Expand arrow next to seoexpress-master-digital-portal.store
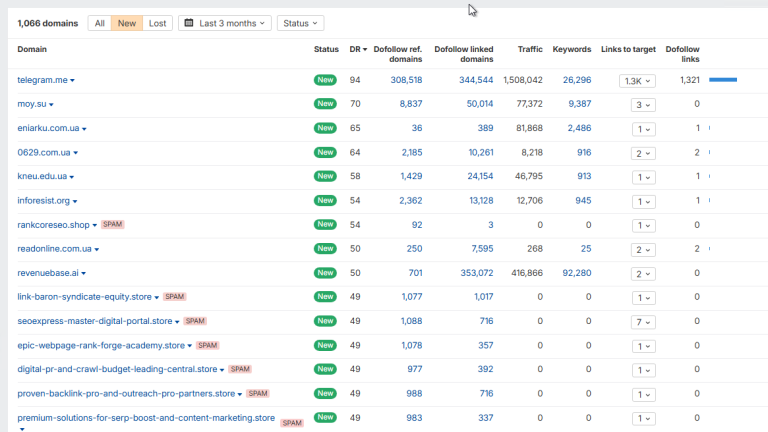 coord(177,322)
